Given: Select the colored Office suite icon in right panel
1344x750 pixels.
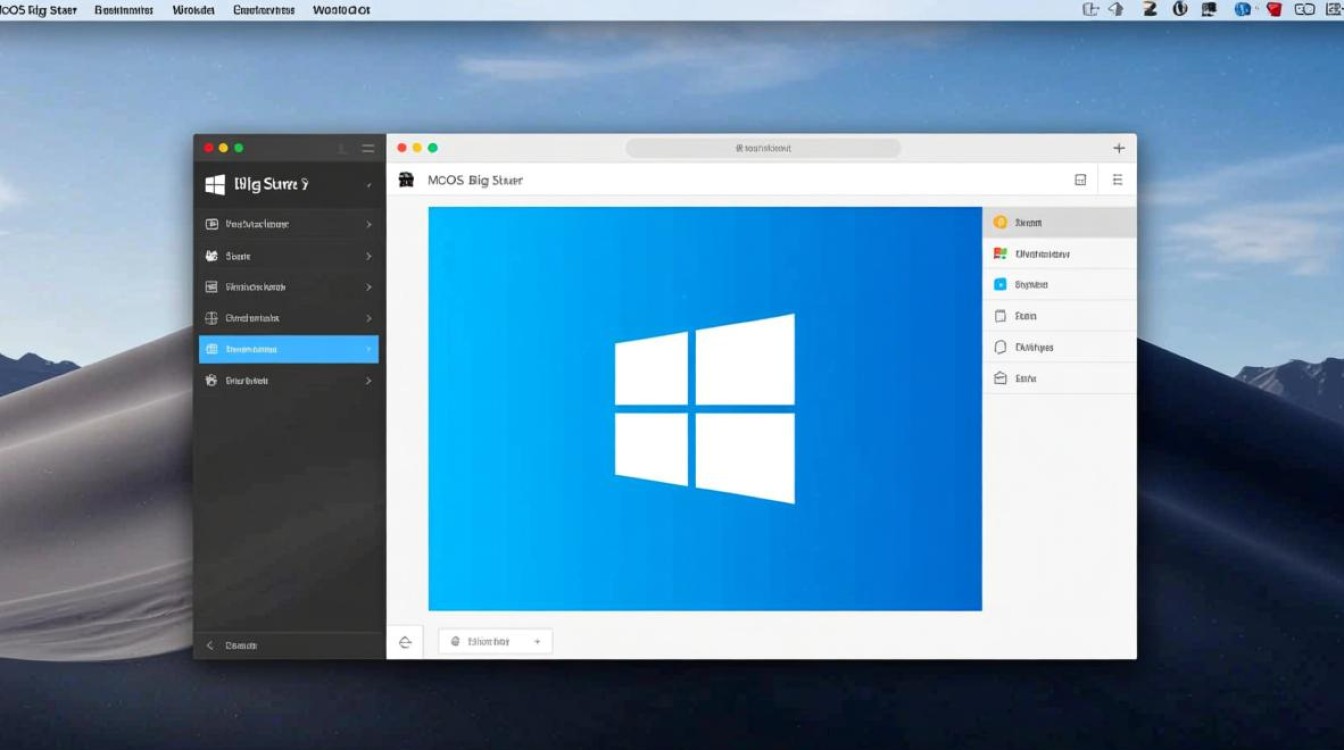Looking at the screenshot, I should pos(999,253).
